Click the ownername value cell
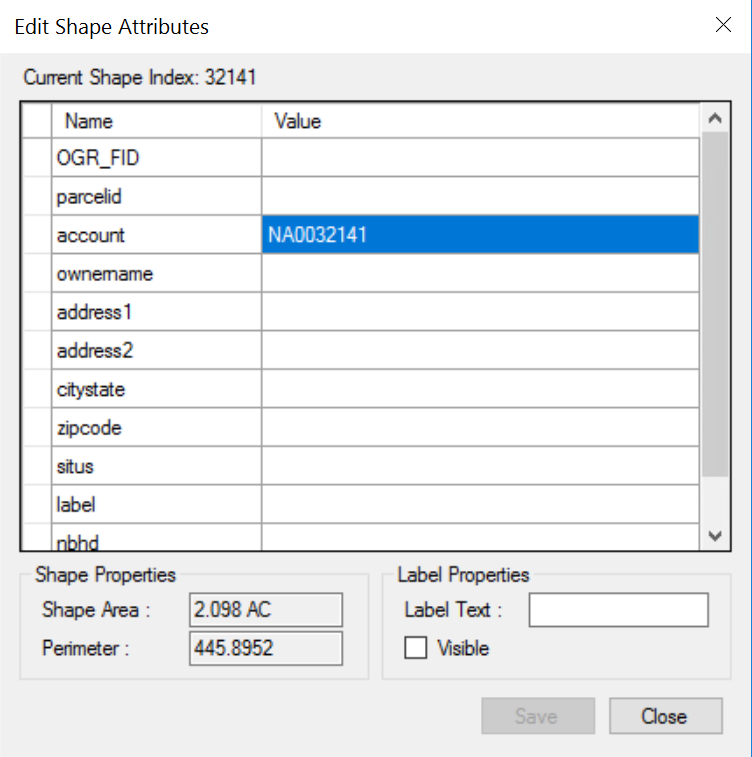 click(x=480, y=273)
